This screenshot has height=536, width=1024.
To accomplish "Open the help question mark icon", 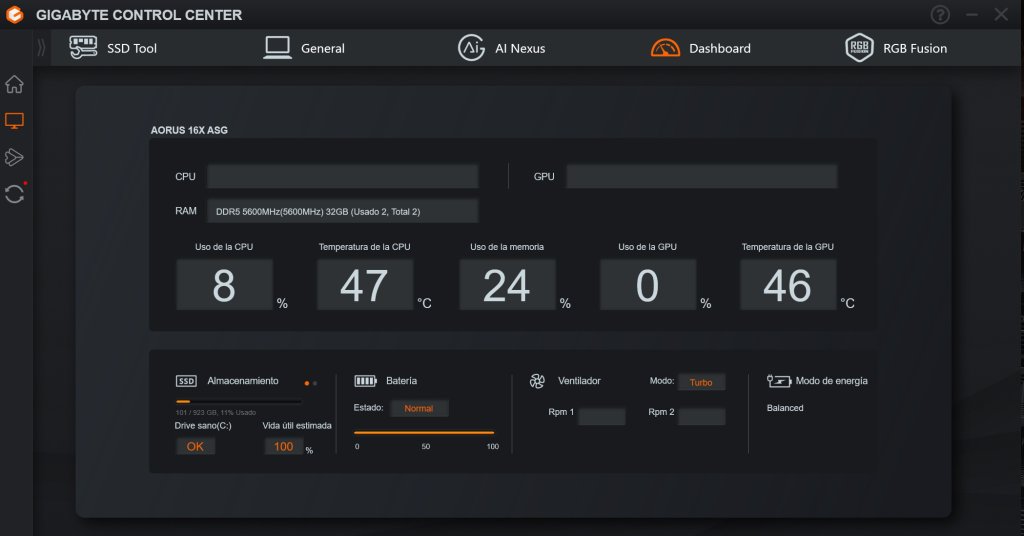I will coord(940,14).
